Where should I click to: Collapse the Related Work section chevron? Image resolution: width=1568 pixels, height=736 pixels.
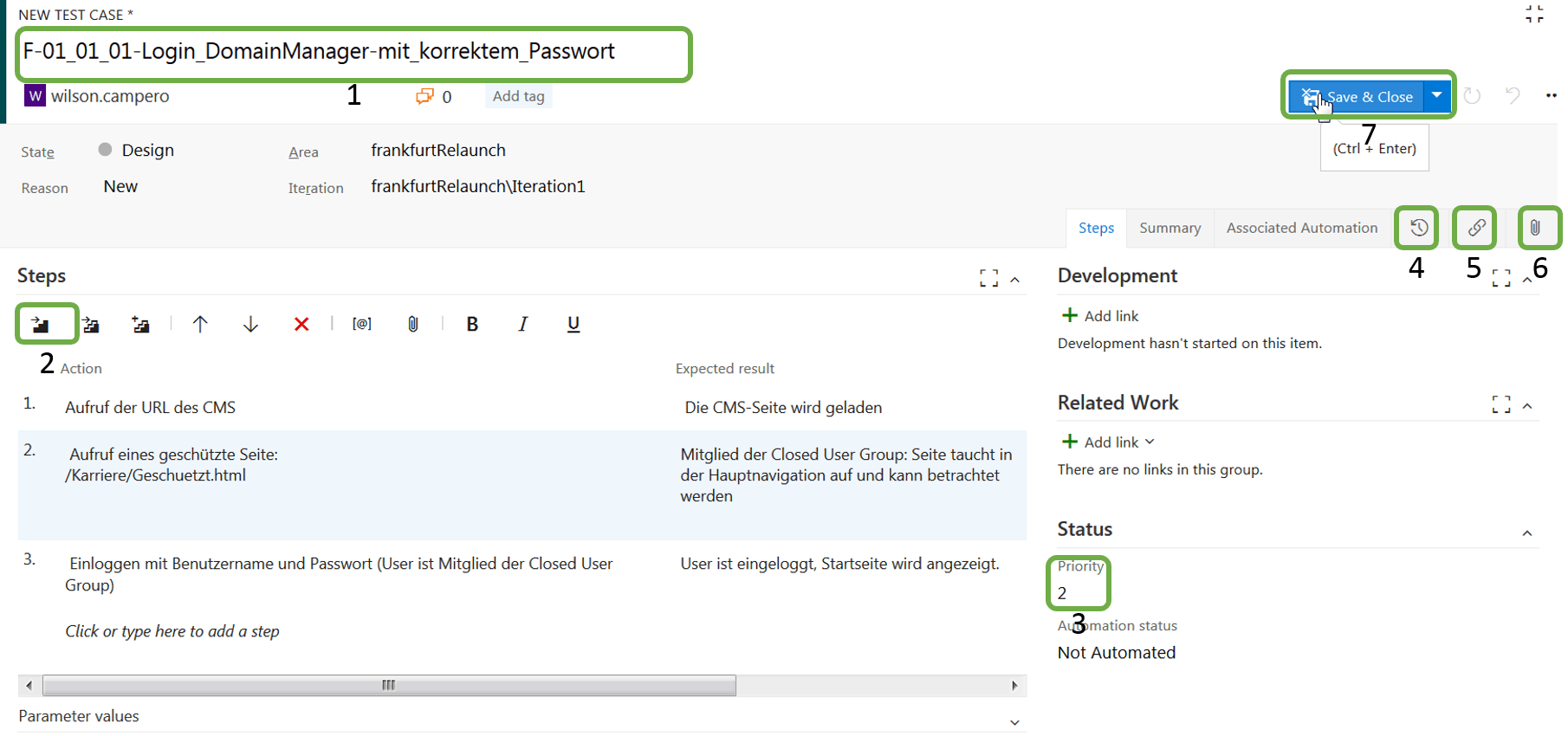(x=1528, y=406)
